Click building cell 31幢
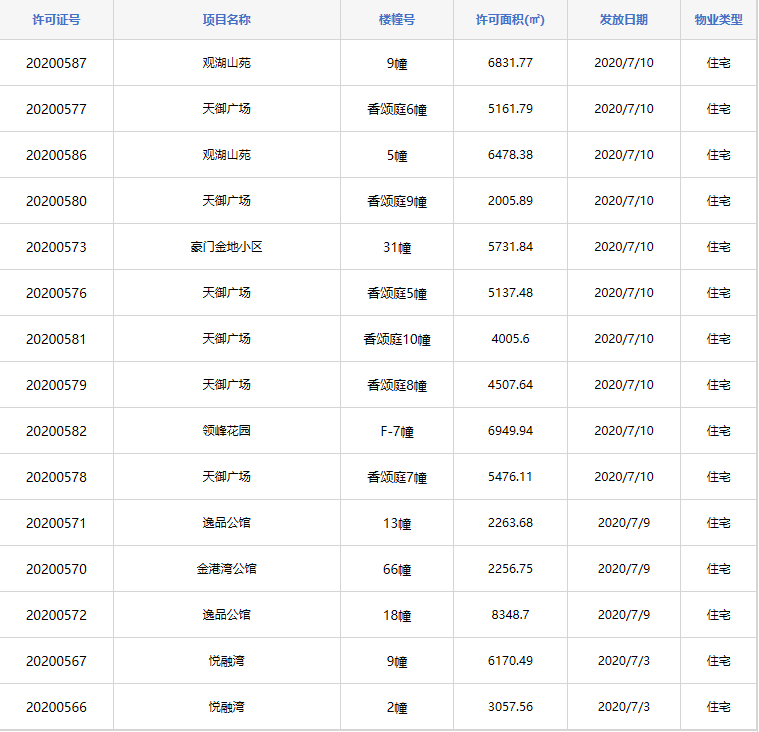Image resolution: width=759 pixels, height=732 pixels. coord(397,247)
